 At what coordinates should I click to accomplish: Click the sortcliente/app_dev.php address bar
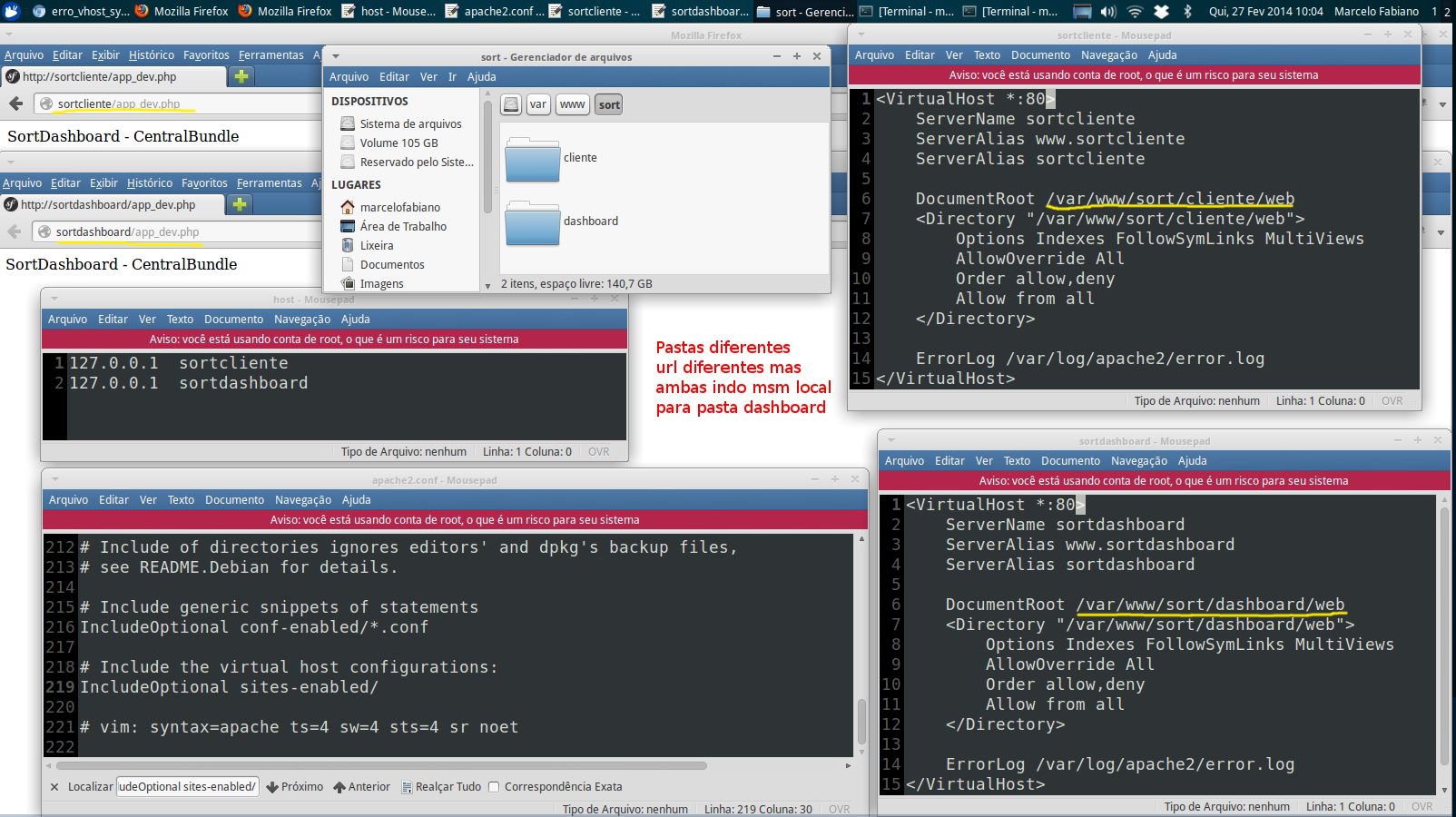click(x=178, y=103)
